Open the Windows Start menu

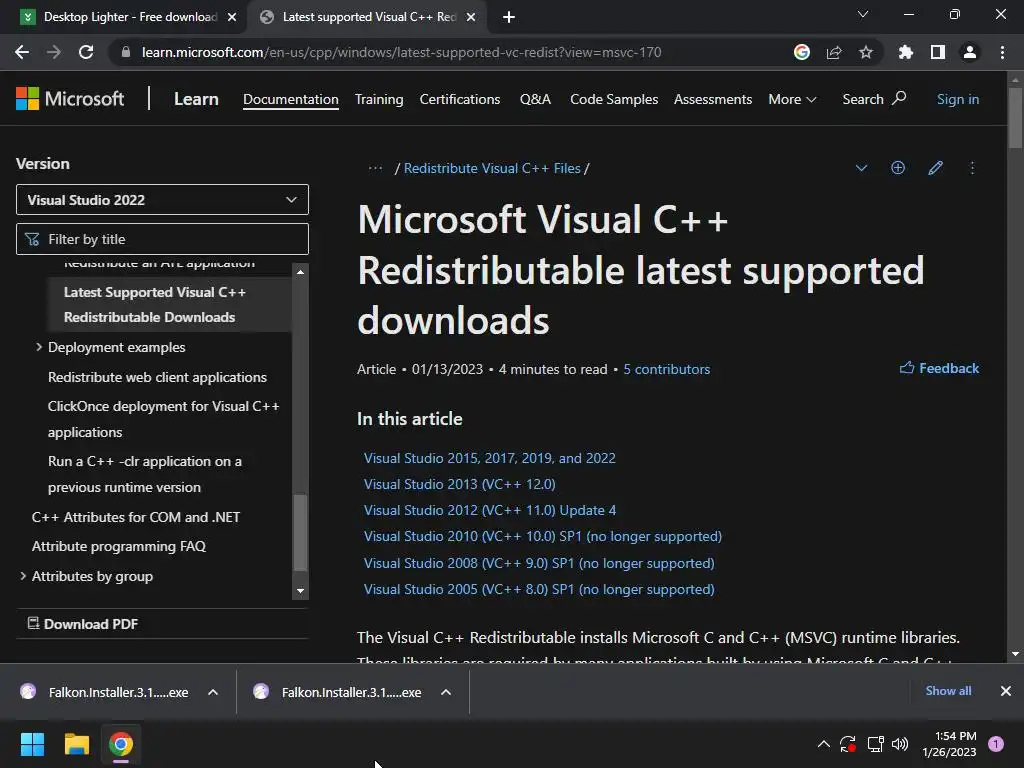tap(32, 744)
